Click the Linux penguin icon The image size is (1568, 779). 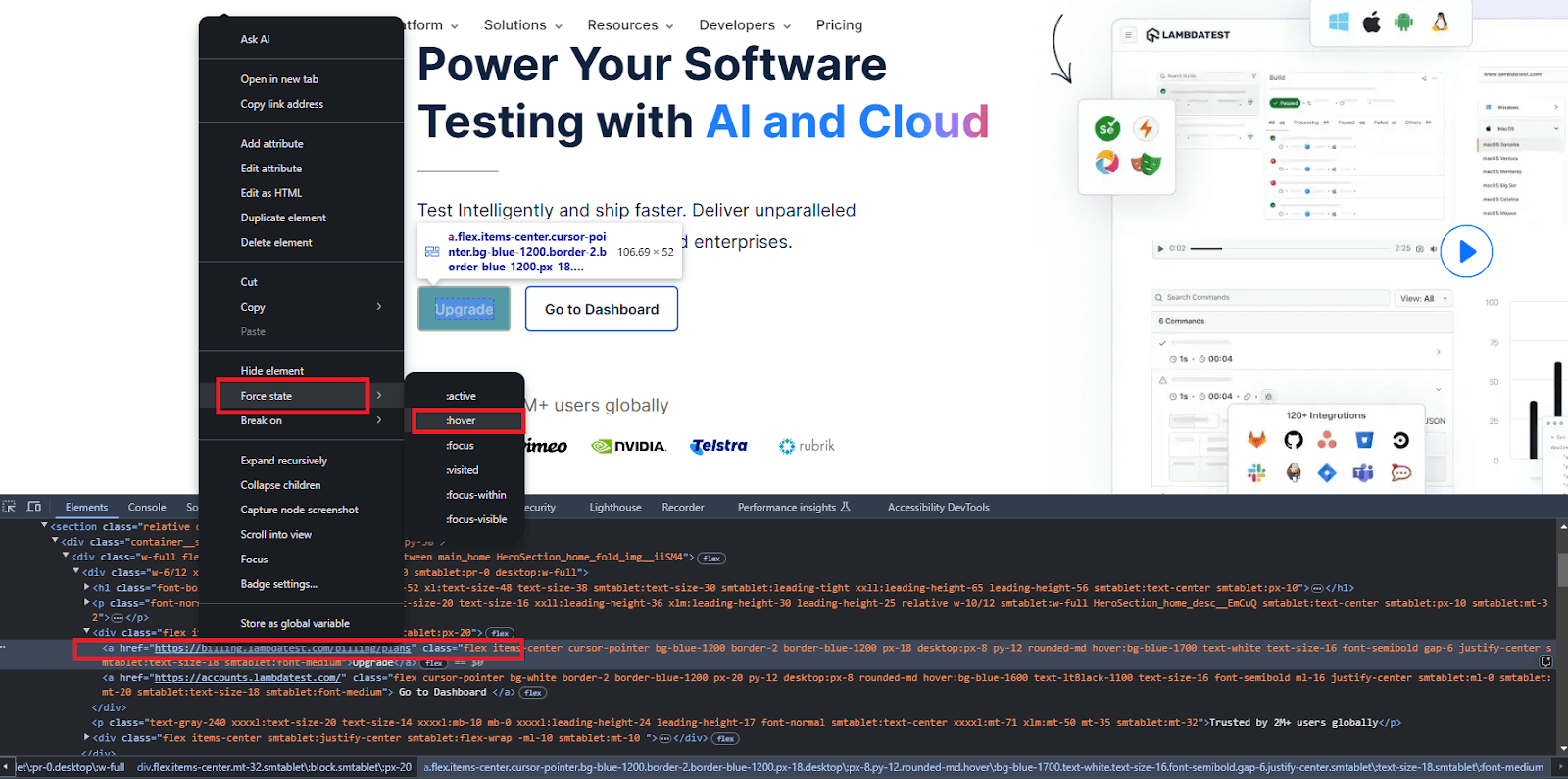pos(1440,23)
